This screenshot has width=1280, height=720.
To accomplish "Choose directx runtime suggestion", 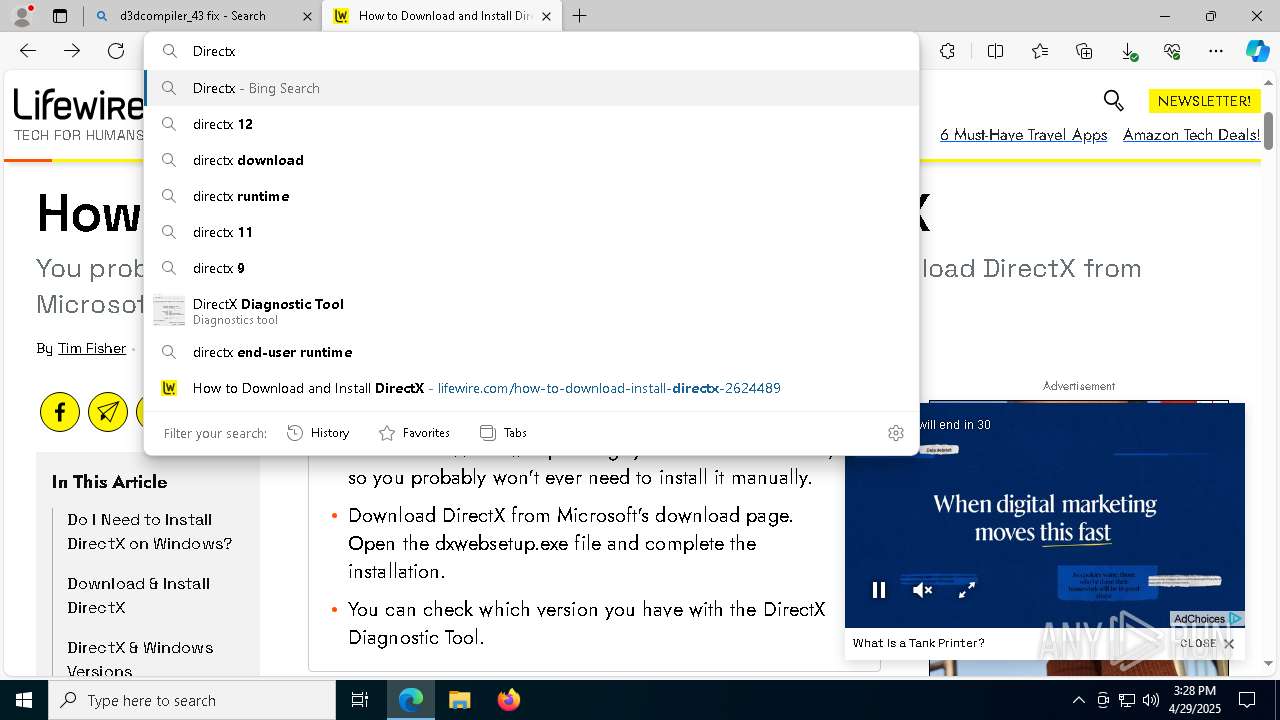I will 532,196.
